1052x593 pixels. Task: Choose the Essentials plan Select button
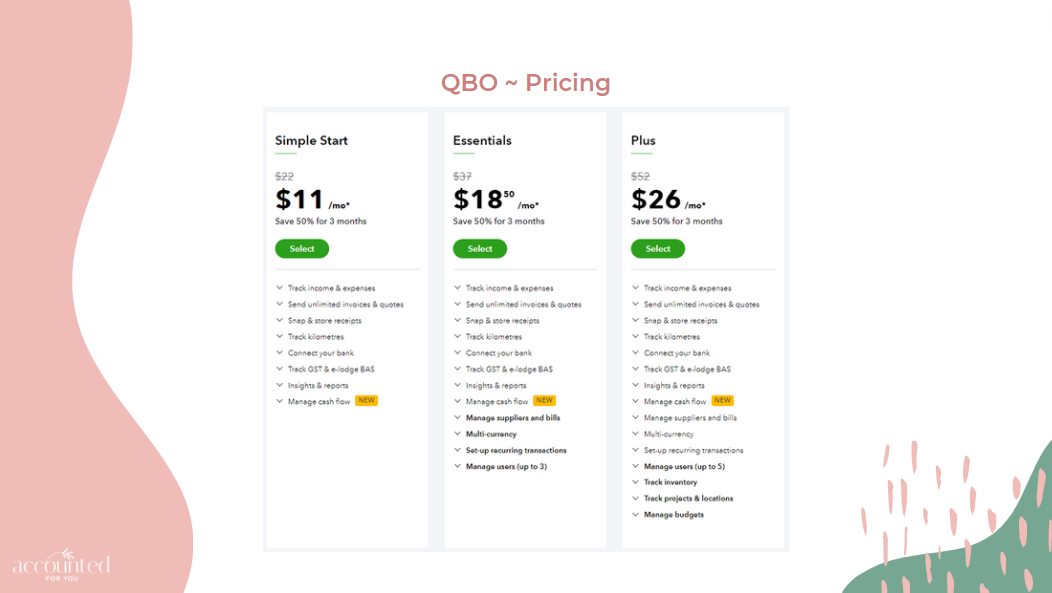[480, 249]
